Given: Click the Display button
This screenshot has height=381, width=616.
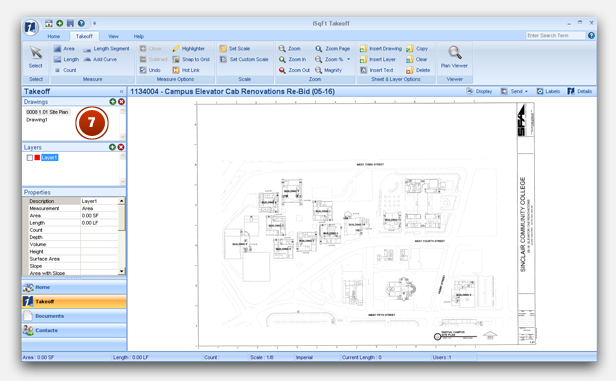Looking at the screenshot, I should coord(479,91).
